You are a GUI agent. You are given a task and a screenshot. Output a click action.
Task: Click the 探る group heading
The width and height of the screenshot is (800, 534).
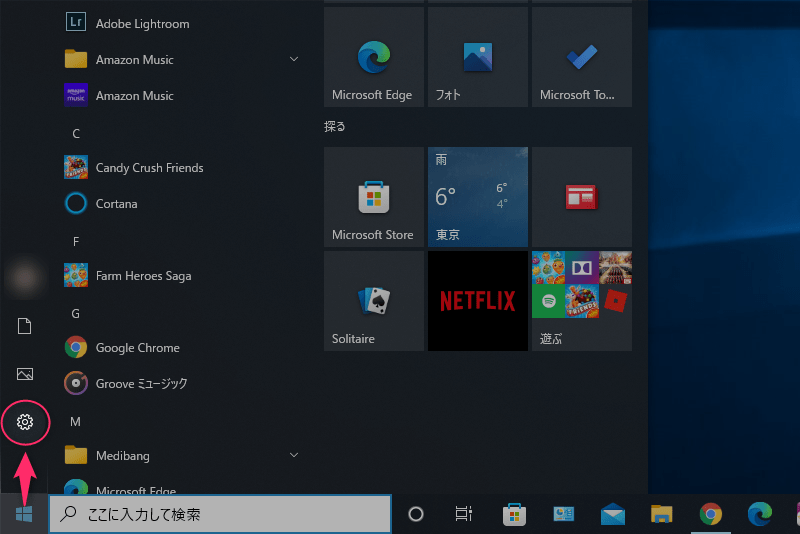click(335, 126)
